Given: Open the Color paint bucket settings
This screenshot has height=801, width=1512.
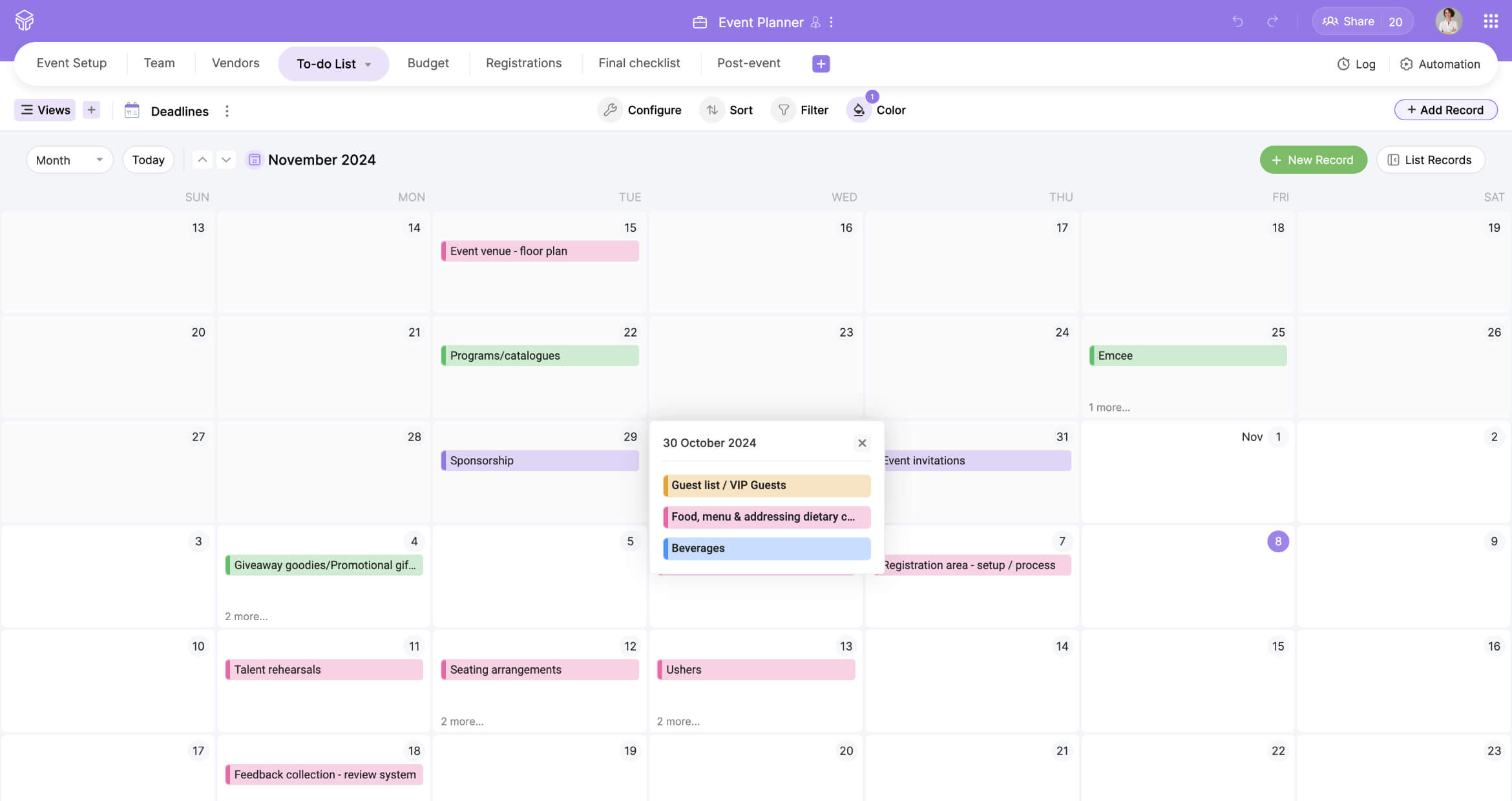Looking at the screenshot, I should click(x=858, y=110).
